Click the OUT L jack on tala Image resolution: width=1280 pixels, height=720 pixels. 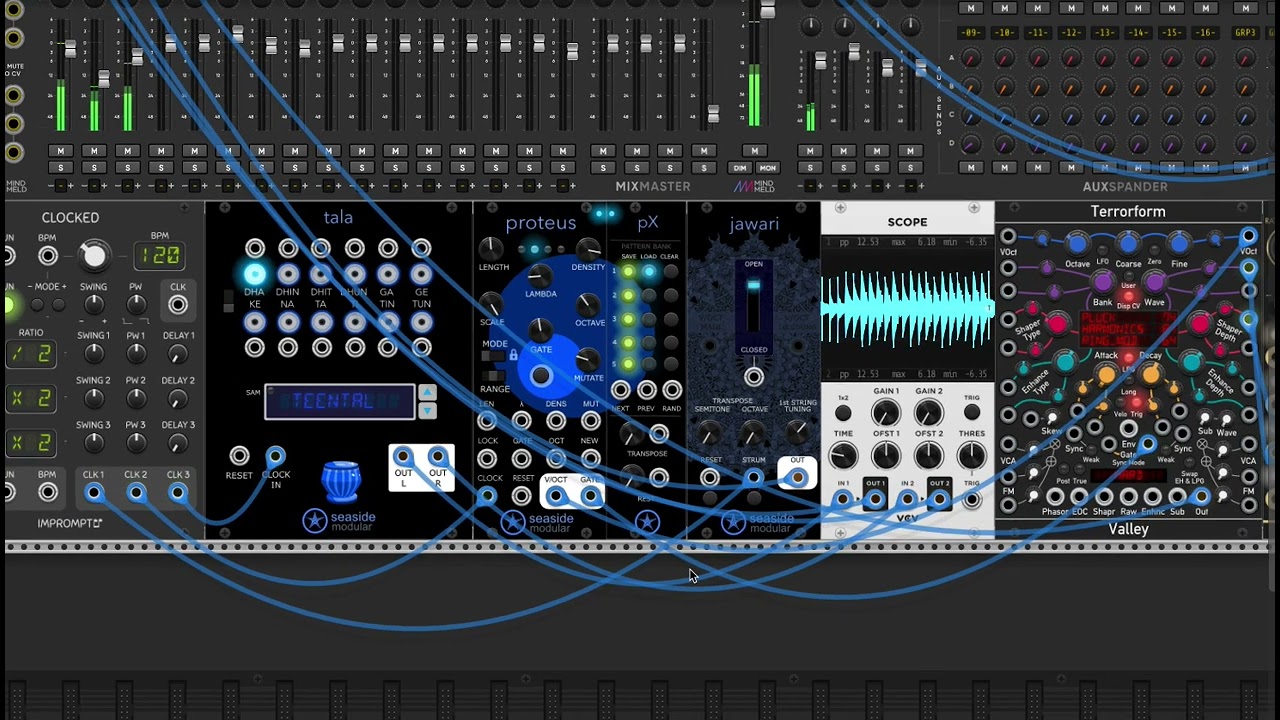pyautogui.click(x=403, y=457)
